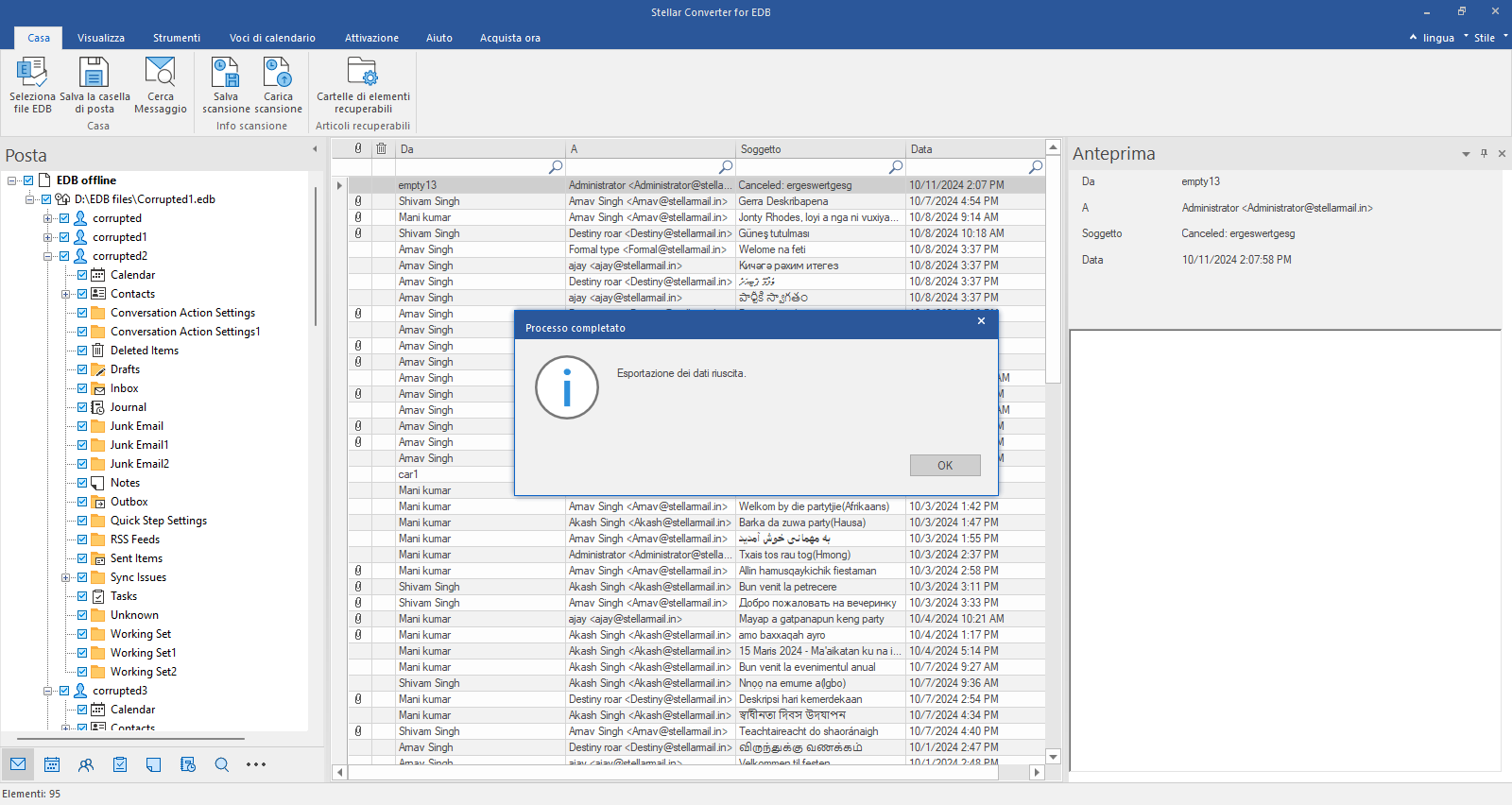Open Anteprima panel dropdown arrow
Viewport: 1512px width, 805px height.
click(1466, 154)
